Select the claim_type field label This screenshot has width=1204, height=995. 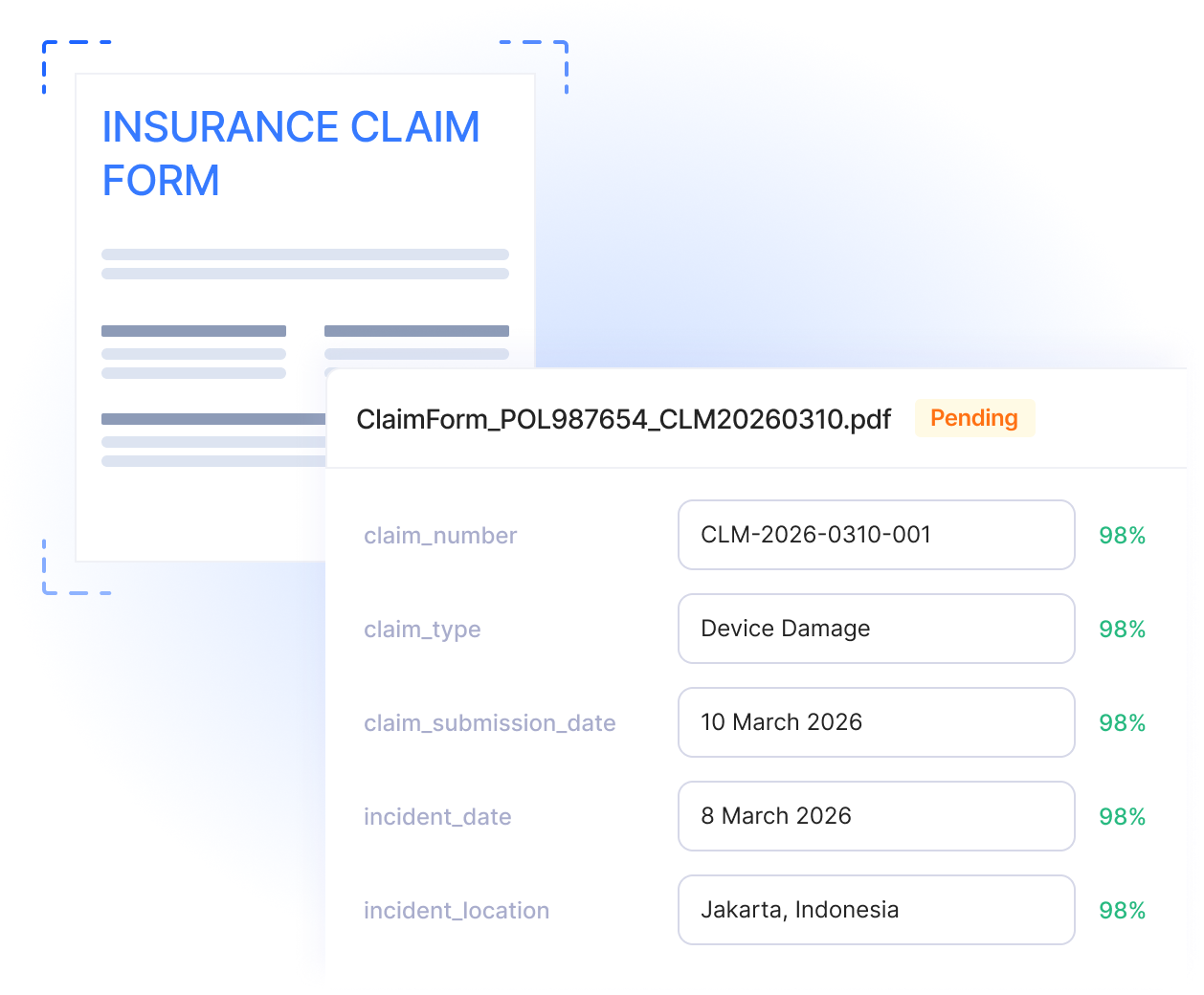[422, 630]
